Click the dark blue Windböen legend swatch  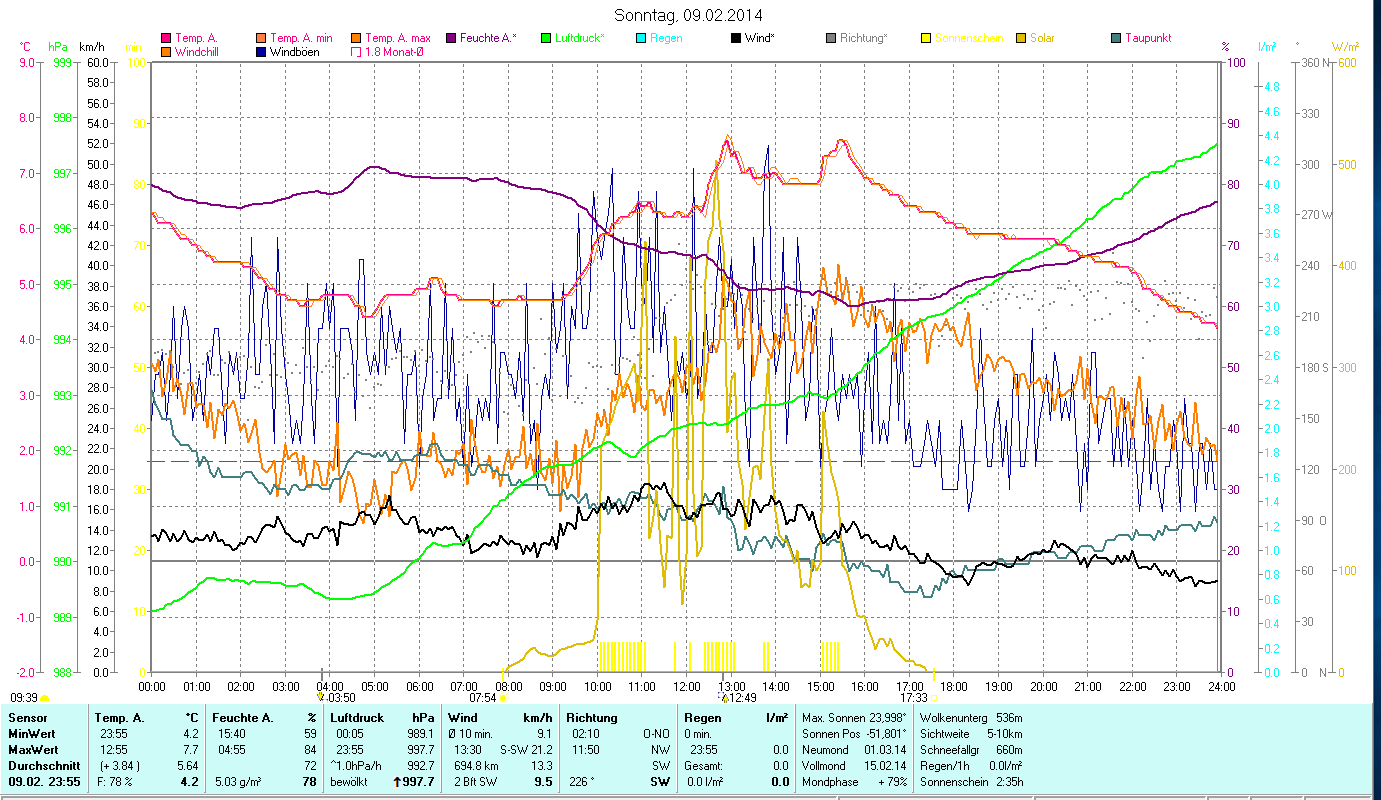pyautogui.click(x=262, y=51)
